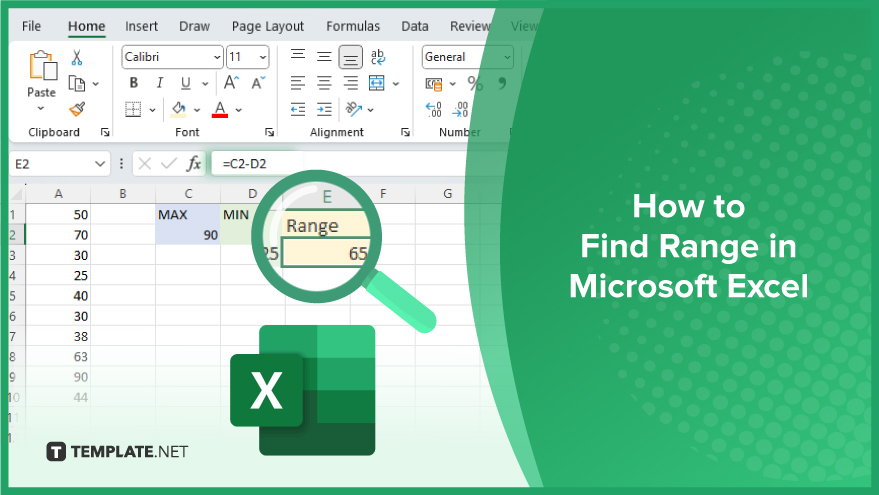Screen dimensions: 879x495
Task: Toggle Italic formatting
Action: point(160,83)
